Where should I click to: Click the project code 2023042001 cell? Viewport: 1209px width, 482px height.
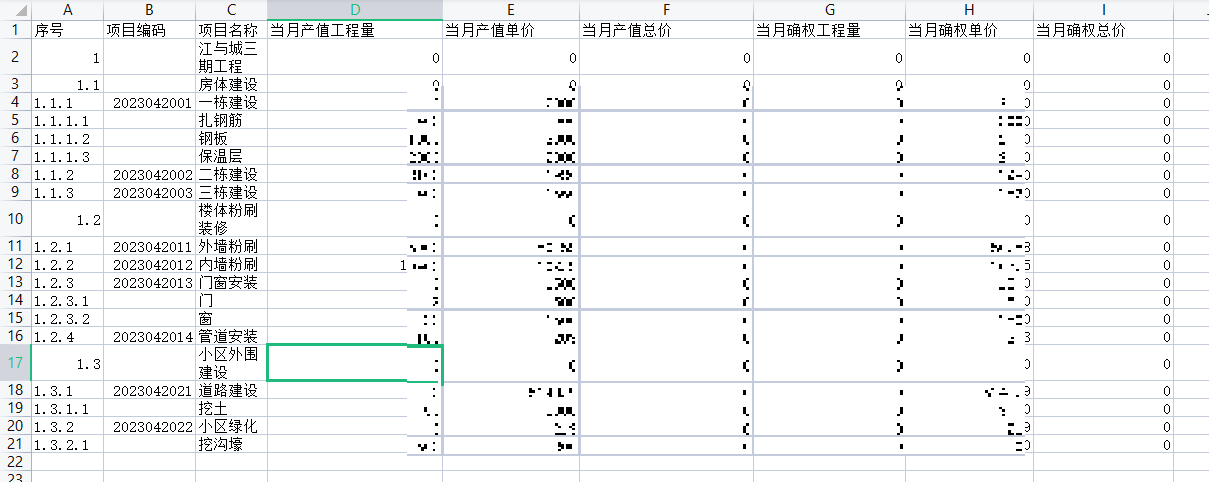149,103
